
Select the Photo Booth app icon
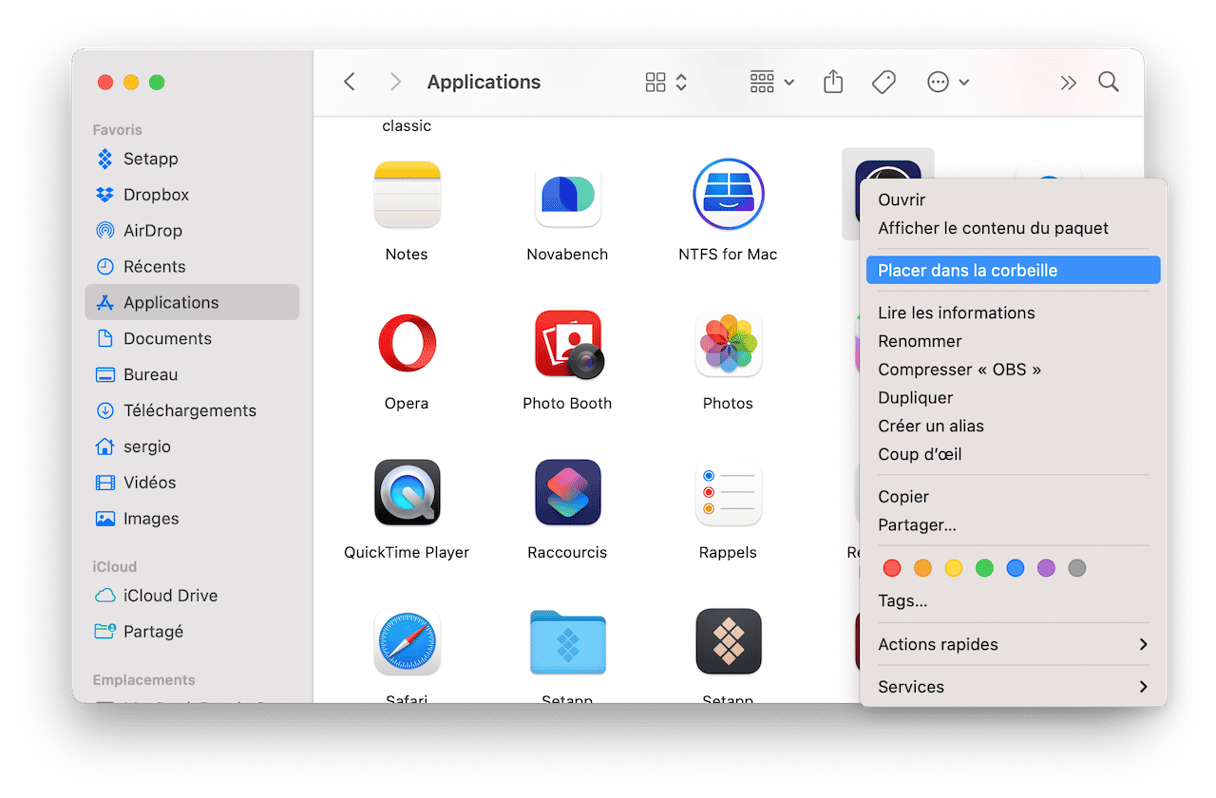[567, 344]
